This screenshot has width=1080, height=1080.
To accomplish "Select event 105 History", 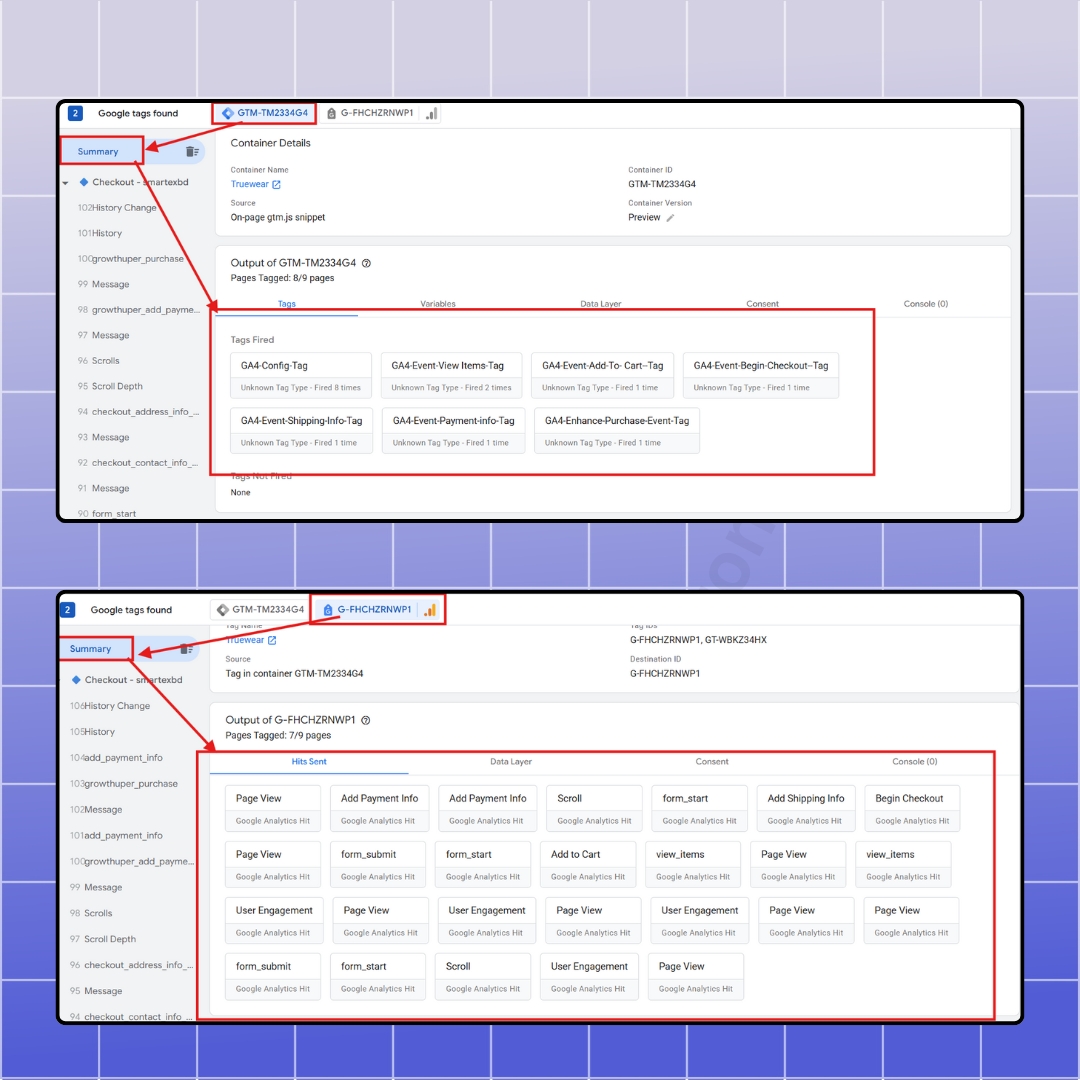I will tap(92, 731).
